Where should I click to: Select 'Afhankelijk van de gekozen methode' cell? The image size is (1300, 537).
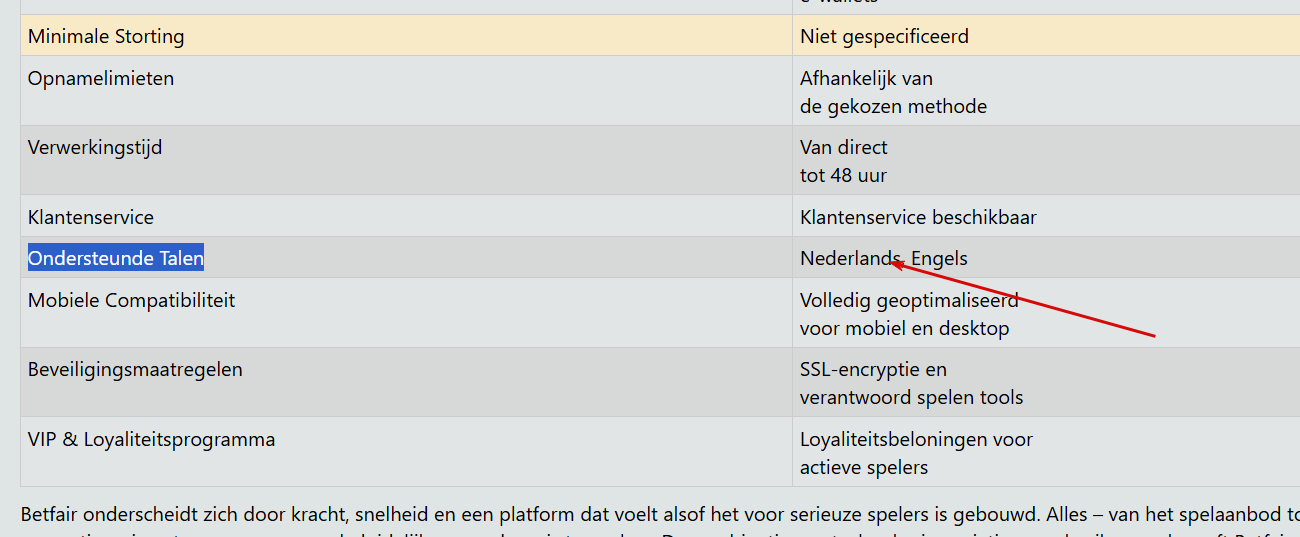click(893, 92)
